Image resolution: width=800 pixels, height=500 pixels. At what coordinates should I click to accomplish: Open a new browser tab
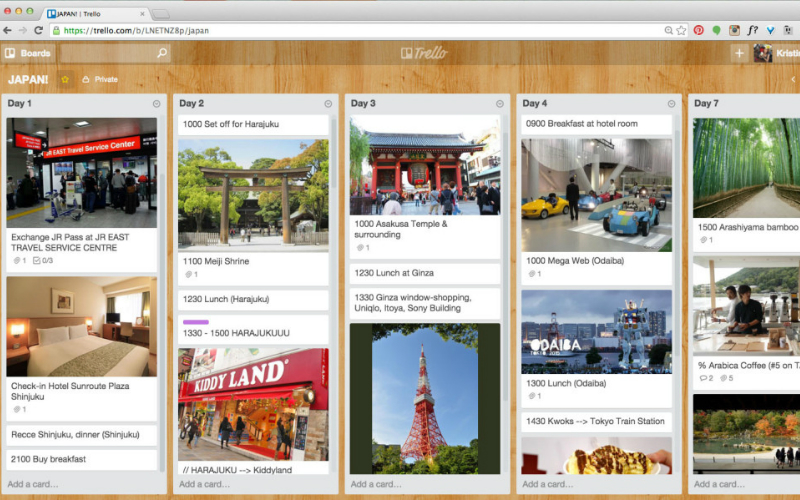coord(161,14)
